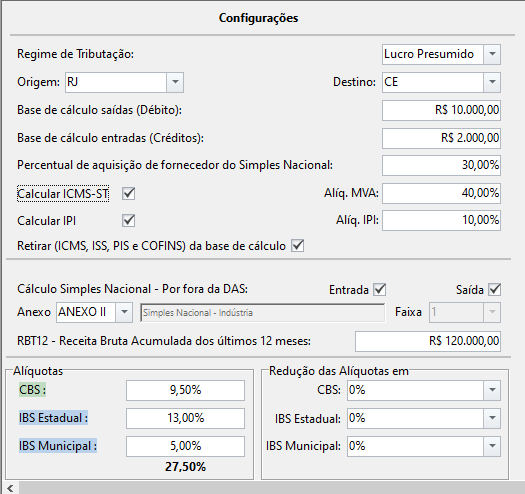Toggle the Calcular ICMS-ST checkbox
This screenshot has height=494, width=525.
129,194
